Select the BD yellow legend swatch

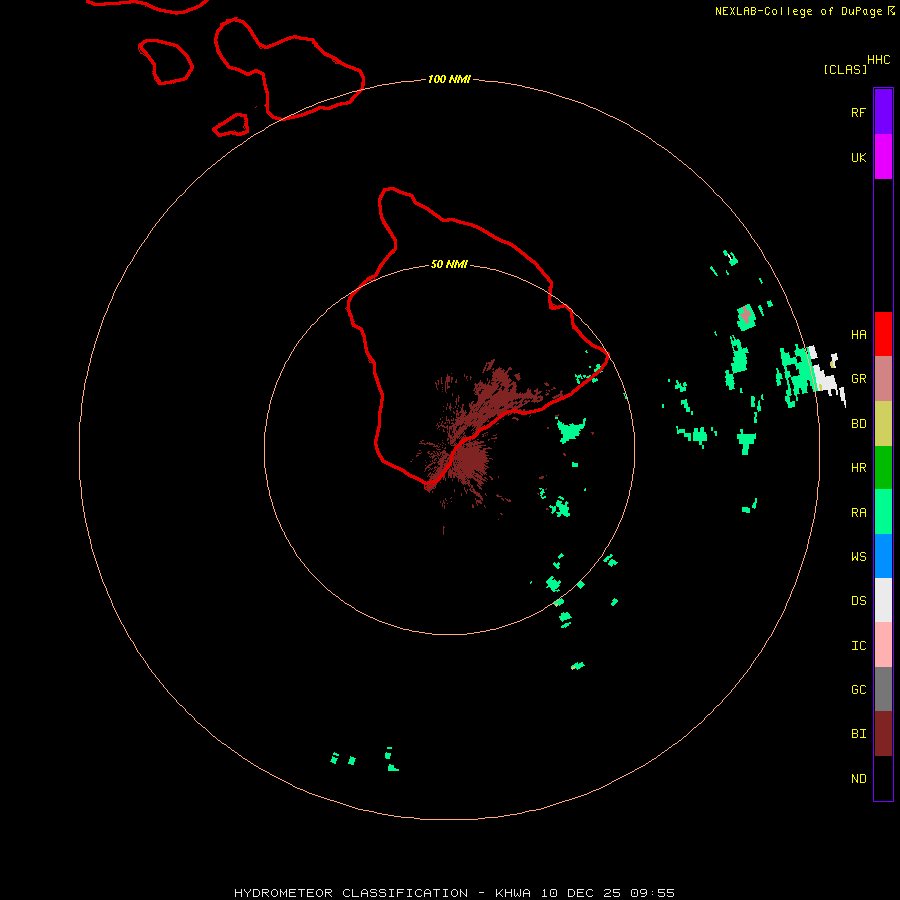click(x=883, y=424)
